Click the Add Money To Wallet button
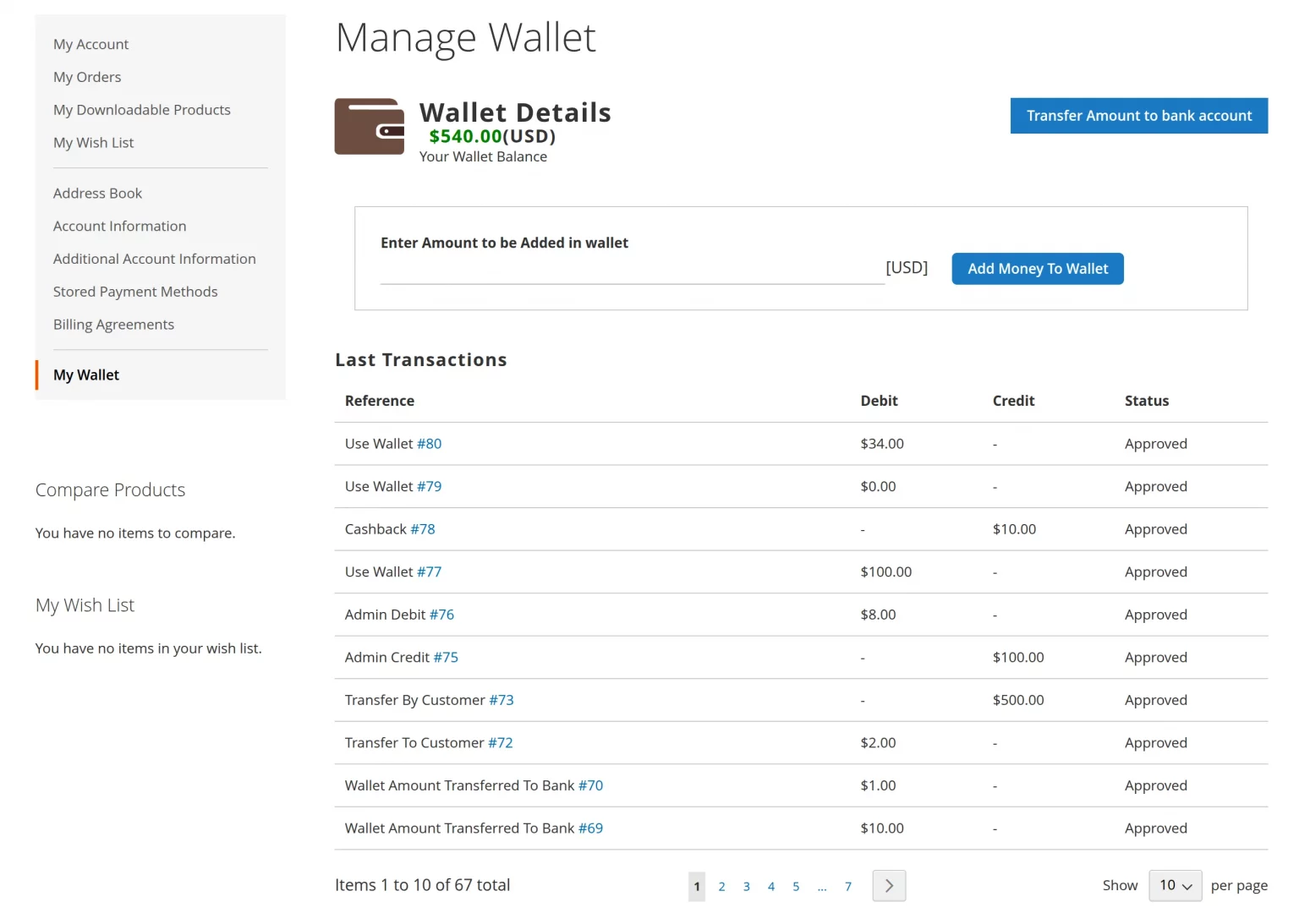This screenshot has width=1299, height=924. 1037,268
